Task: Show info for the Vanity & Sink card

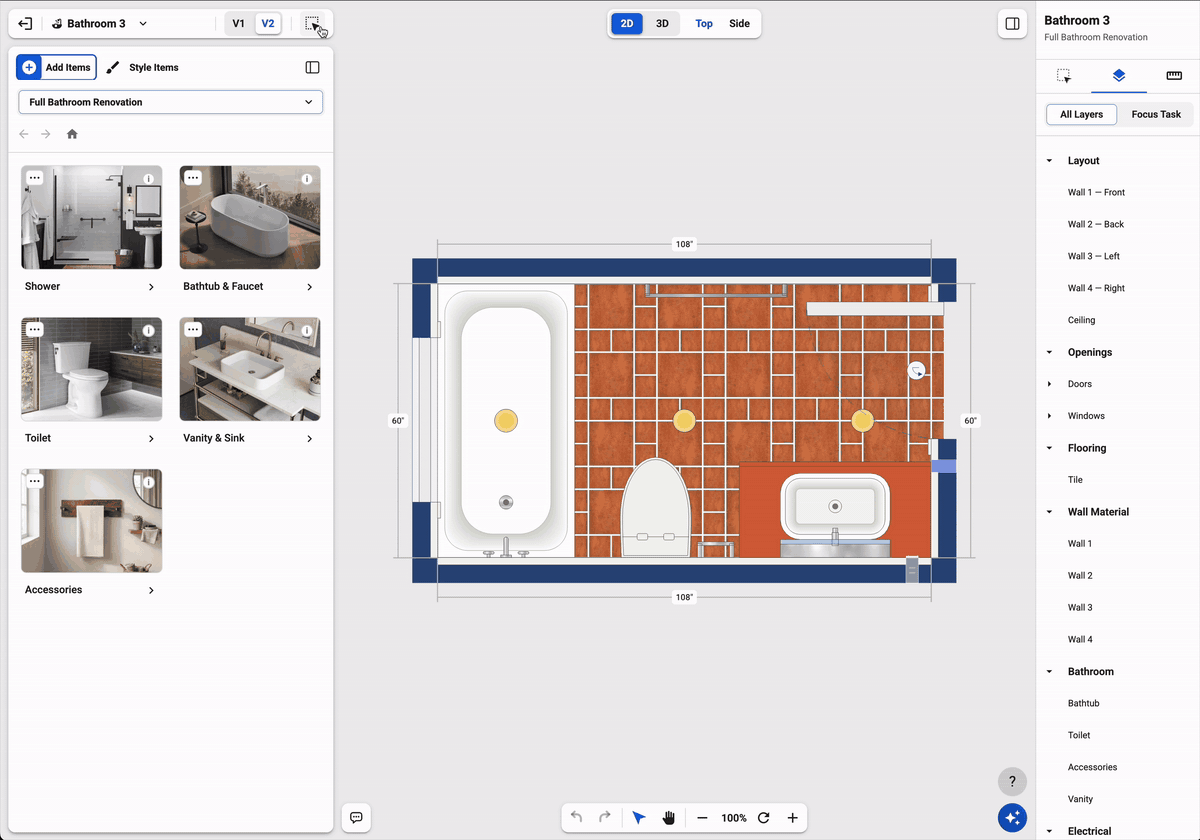Action: click(x=307, y=331)
